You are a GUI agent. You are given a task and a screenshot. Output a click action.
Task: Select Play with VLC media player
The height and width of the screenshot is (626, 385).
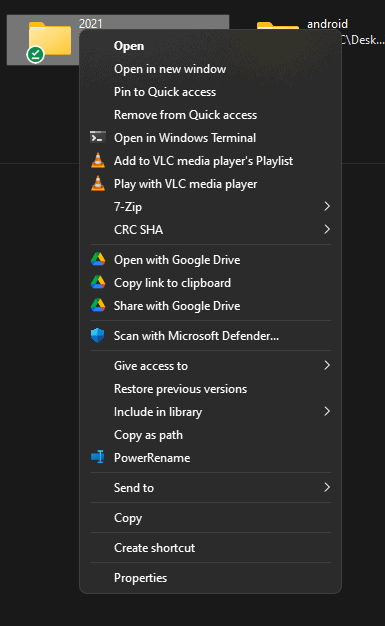[210, 184]
